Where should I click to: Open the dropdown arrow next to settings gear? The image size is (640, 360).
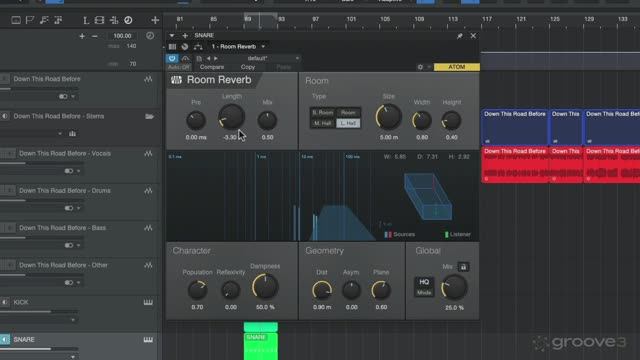pyautogui.click(x=429, y=67)
